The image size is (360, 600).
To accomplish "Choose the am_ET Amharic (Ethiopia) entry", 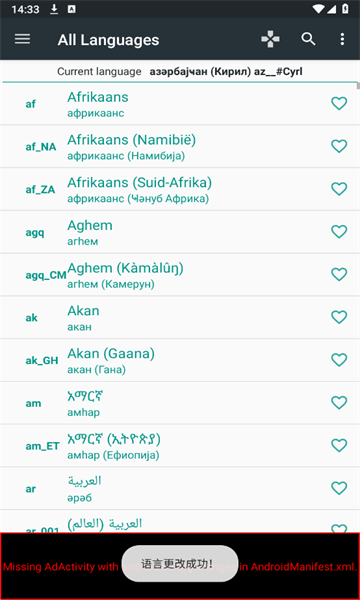I will click(180, 446).
